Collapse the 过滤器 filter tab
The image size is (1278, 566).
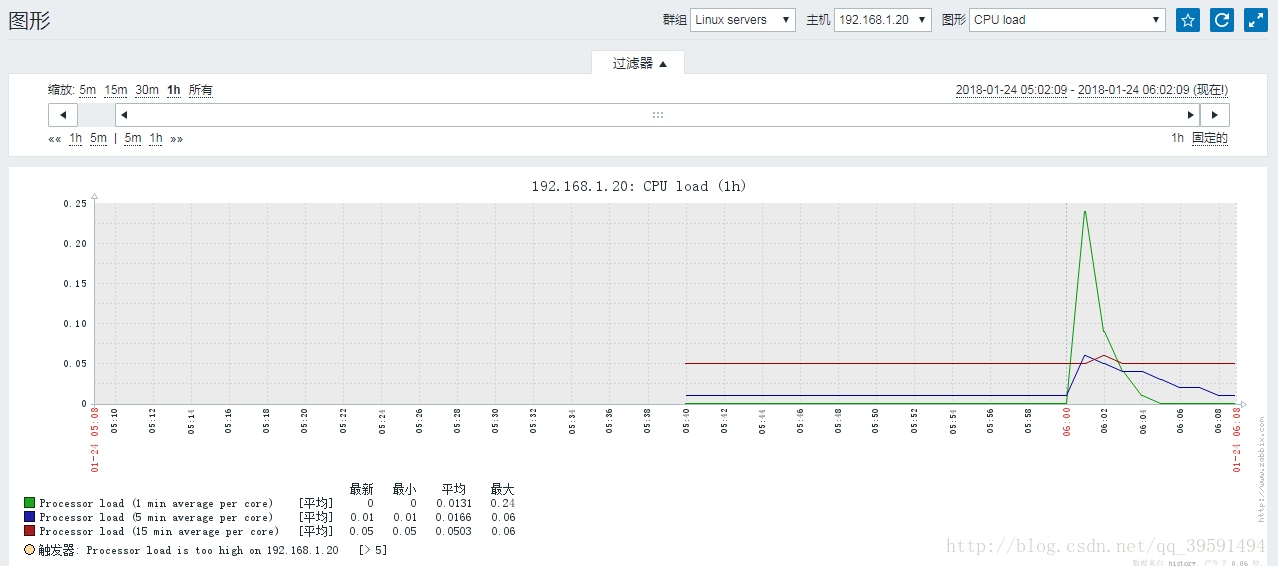[639, 63]
